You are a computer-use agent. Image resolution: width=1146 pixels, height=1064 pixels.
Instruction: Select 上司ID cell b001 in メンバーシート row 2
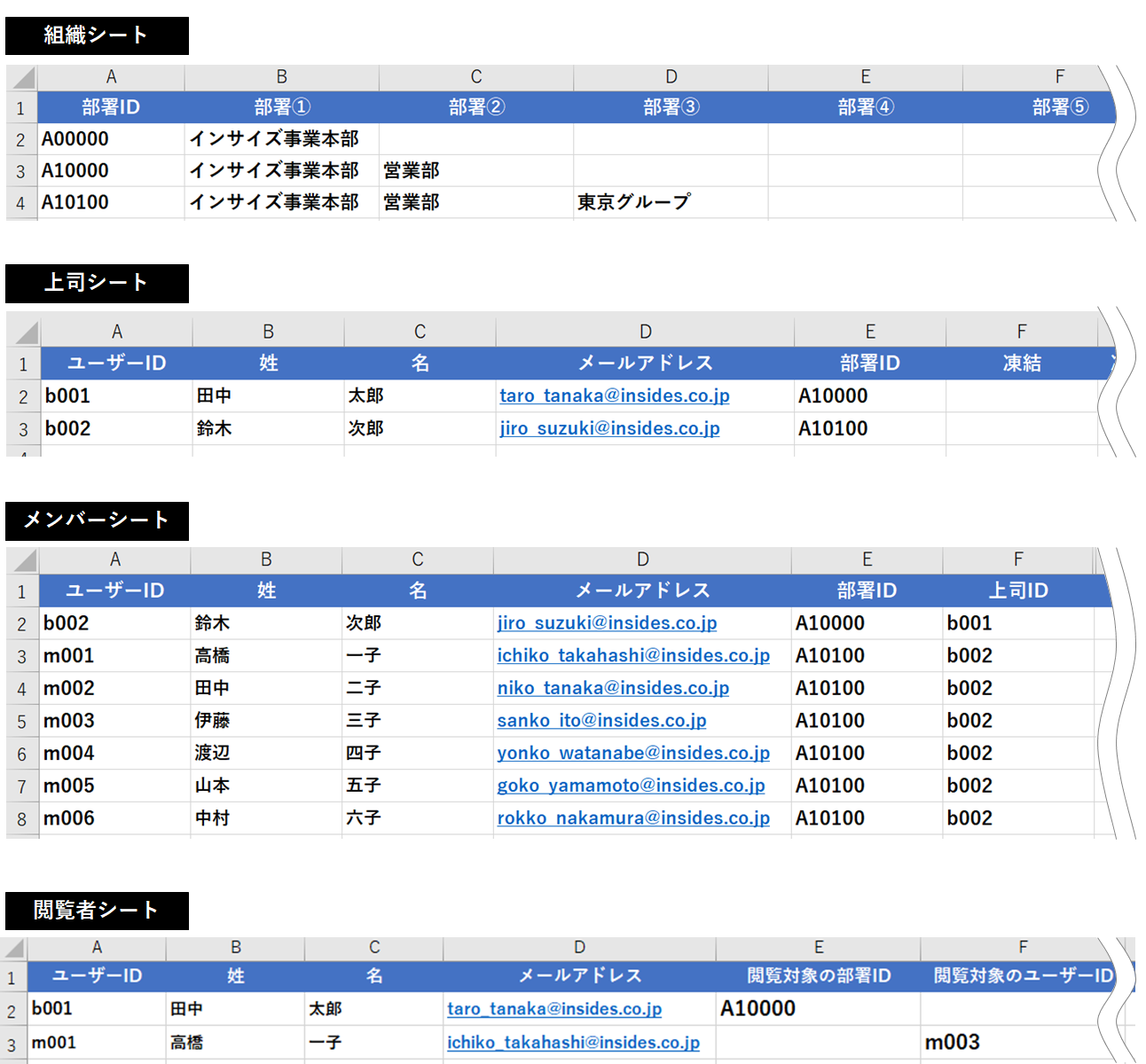point(1018,622)
